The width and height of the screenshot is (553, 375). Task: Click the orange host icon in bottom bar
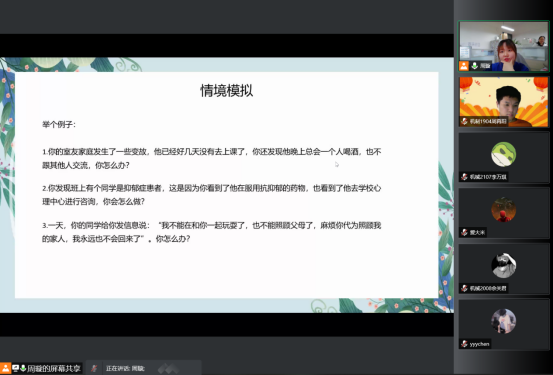click(x=5, y=368)
